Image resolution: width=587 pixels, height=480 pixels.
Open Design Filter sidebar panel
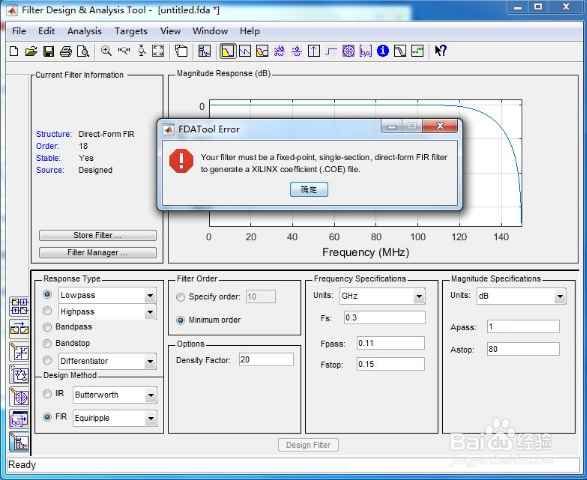point(19,442)
